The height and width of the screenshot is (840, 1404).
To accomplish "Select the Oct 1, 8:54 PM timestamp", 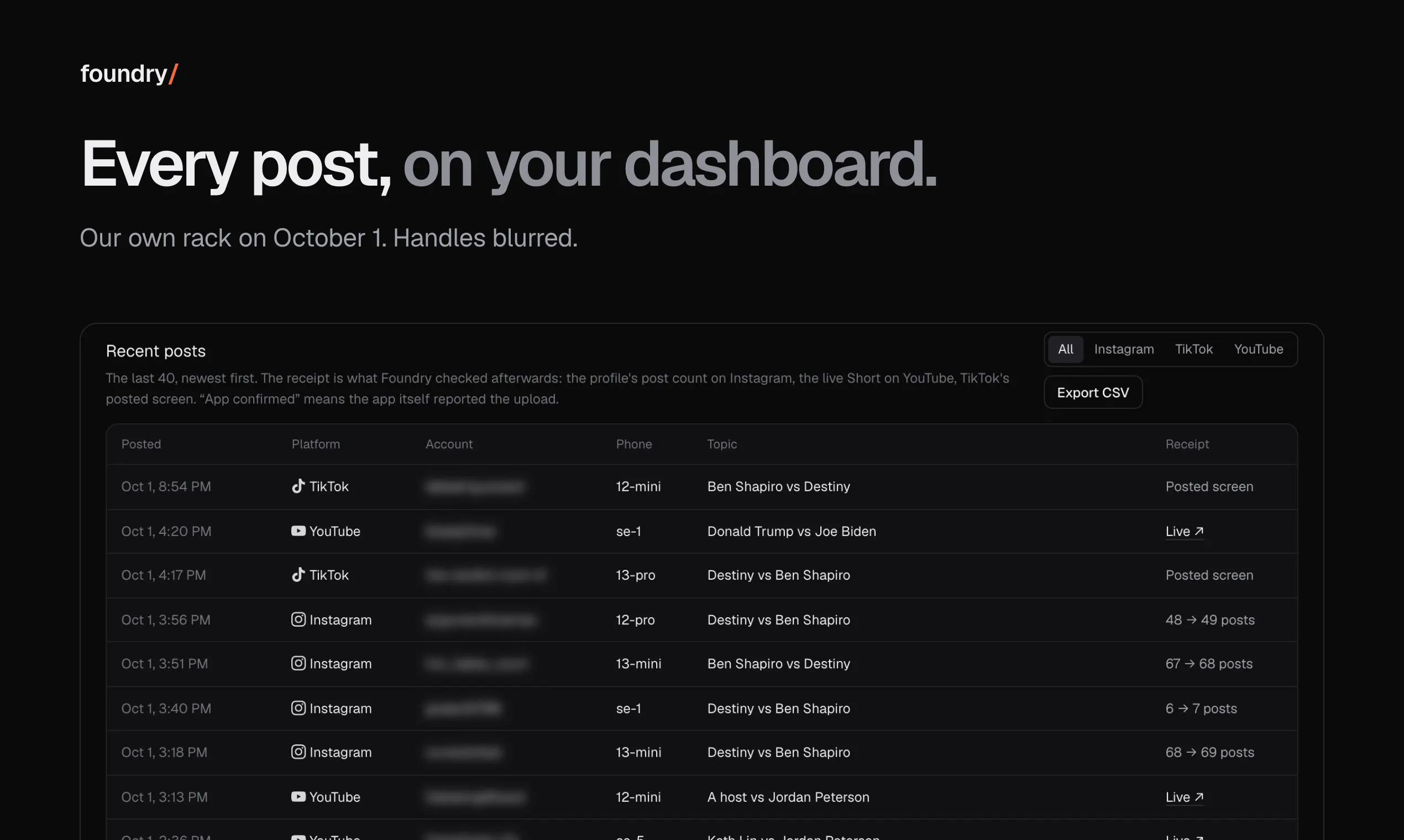I will 166,487.
